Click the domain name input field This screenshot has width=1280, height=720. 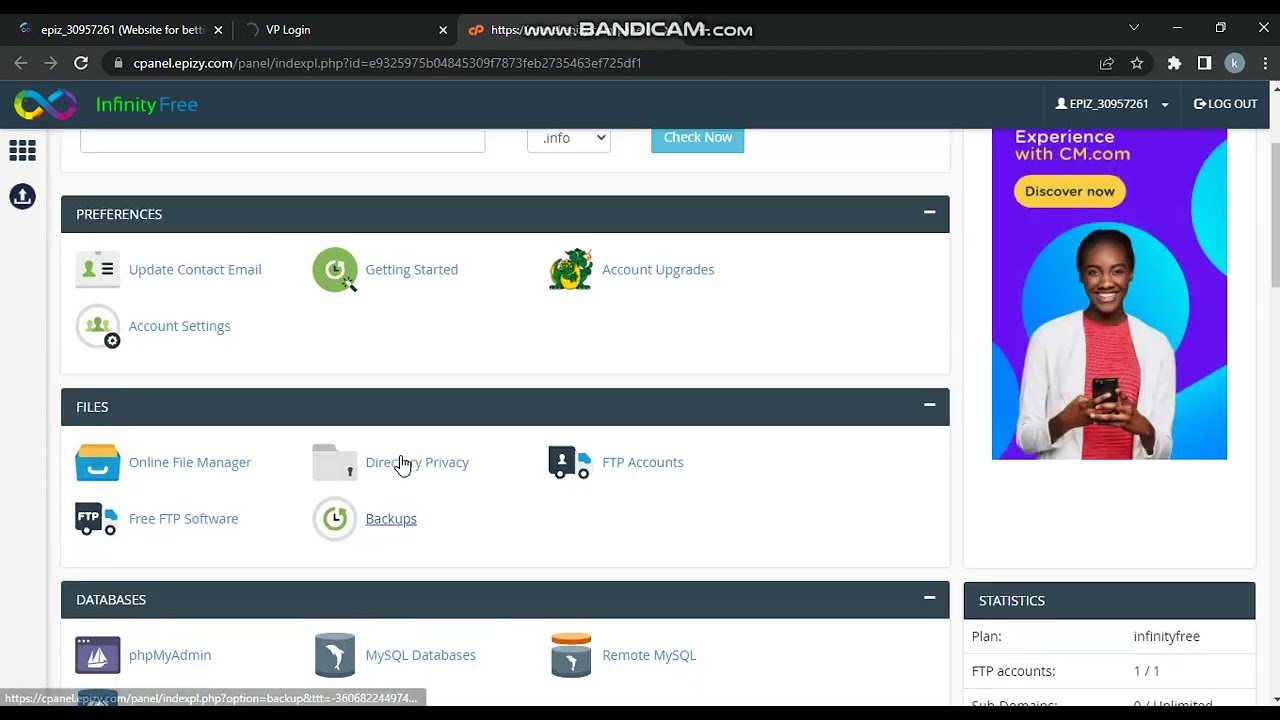[282, 140]
